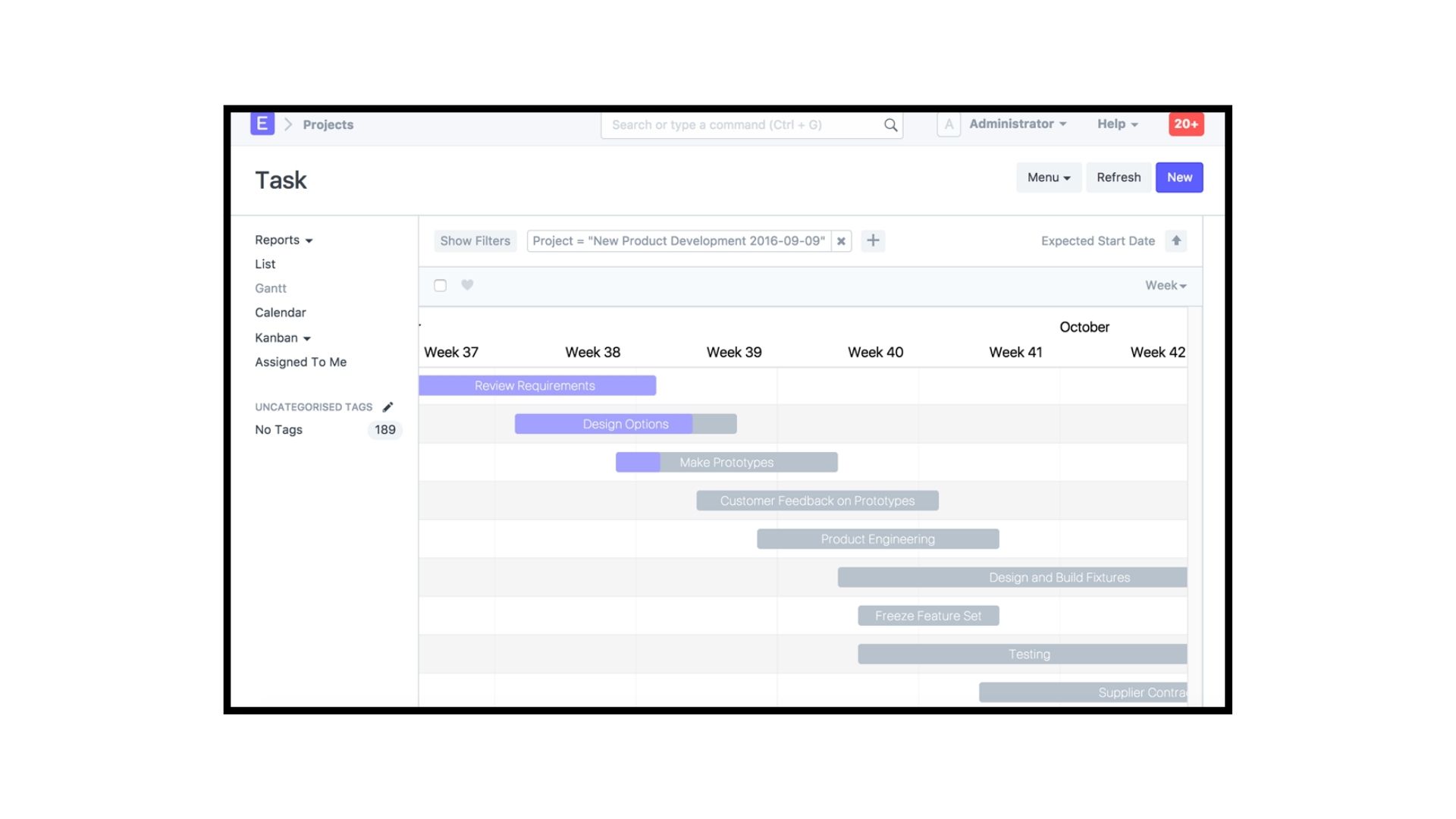Image resolution: width=1456 pixels, height=819 pixels.
Task: Reverse sort order using the arrow icon
Action: [x=1175, y=240]
